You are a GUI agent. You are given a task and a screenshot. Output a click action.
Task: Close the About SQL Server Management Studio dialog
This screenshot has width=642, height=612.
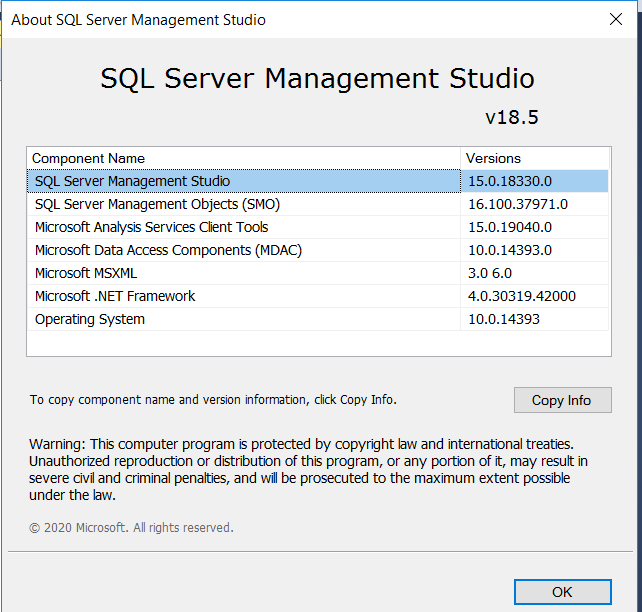pyautogui.click(x=615, y=19)
